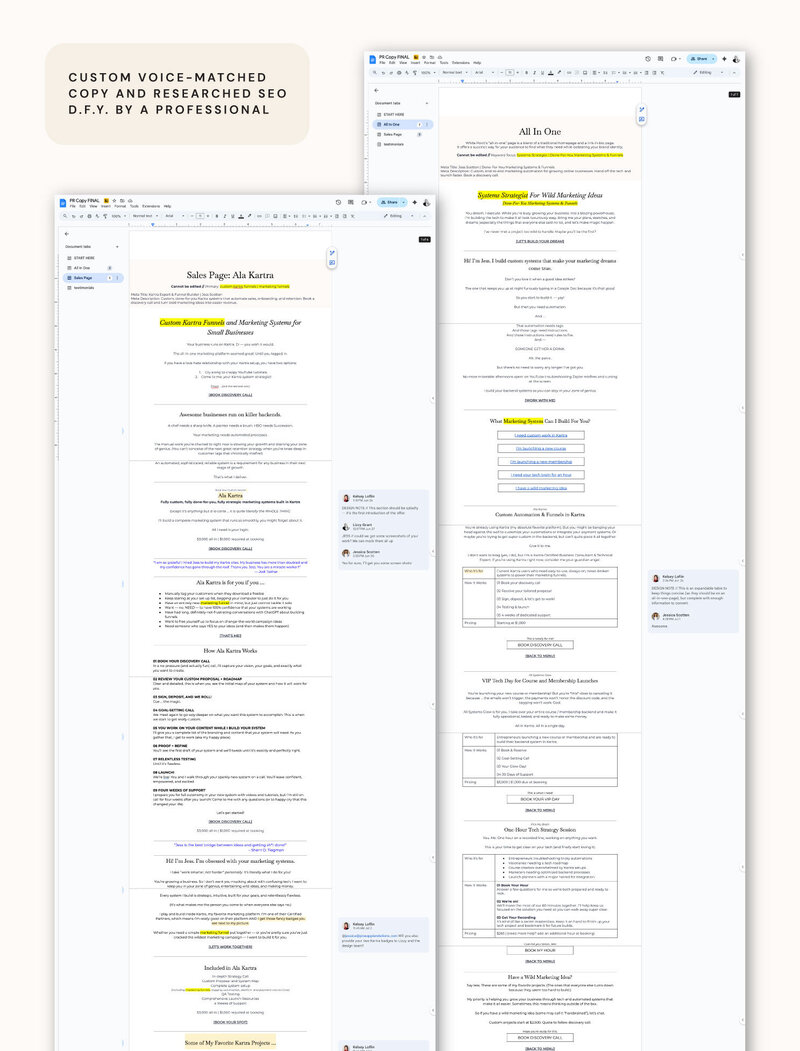Enable underline formatting
Viewport: 800px width, 1051px height.
pos(231,215)
